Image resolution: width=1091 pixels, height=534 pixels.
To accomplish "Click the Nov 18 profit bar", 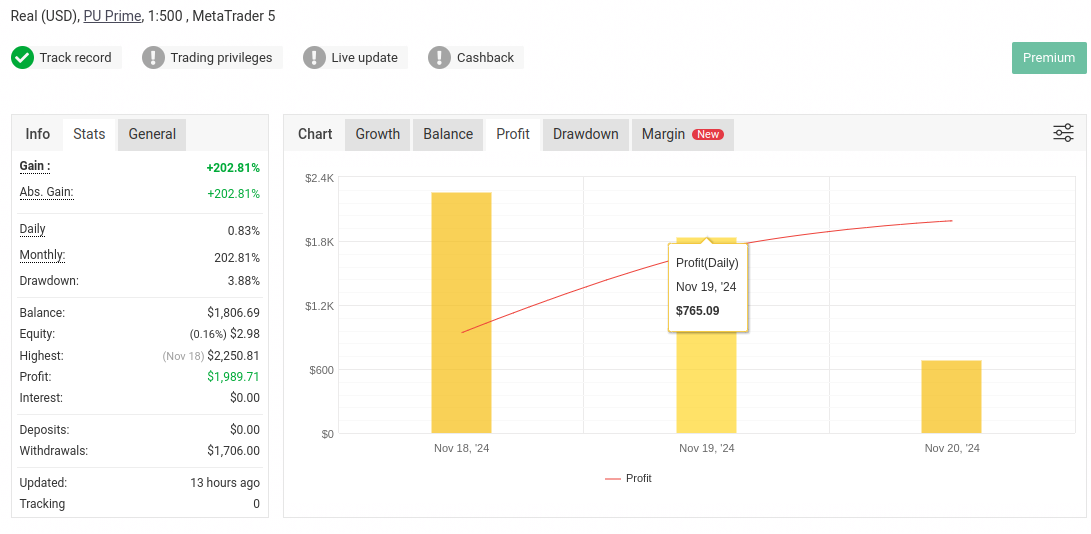I will point(461,312).
